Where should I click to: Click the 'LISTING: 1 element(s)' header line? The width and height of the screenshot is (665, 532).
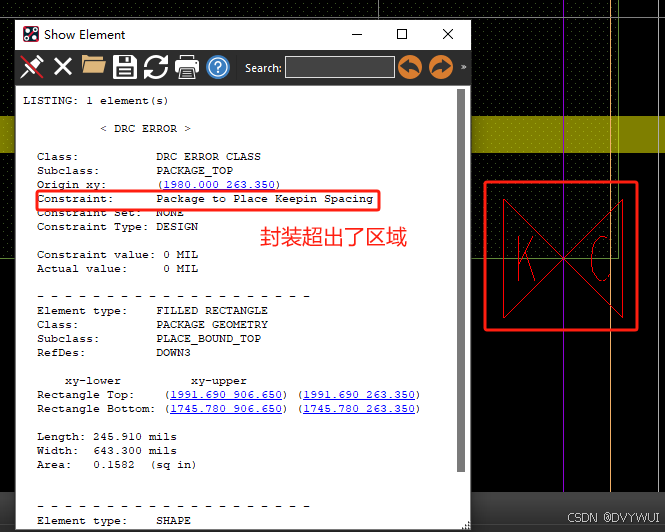(96, 101)
